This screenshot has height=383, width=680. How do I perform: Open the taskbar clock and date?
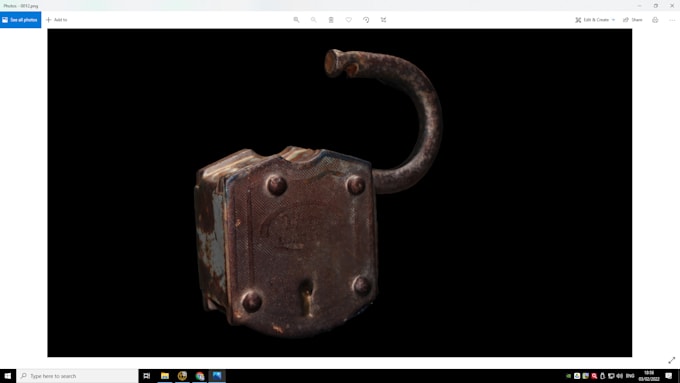click(x=649, y=376)
